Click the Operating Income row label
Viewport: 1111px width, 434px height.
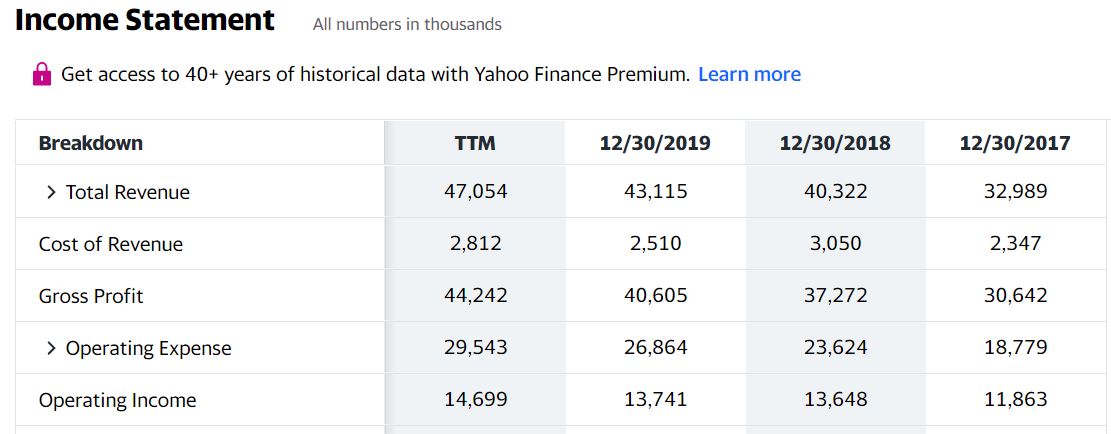[x=117, y=400]
